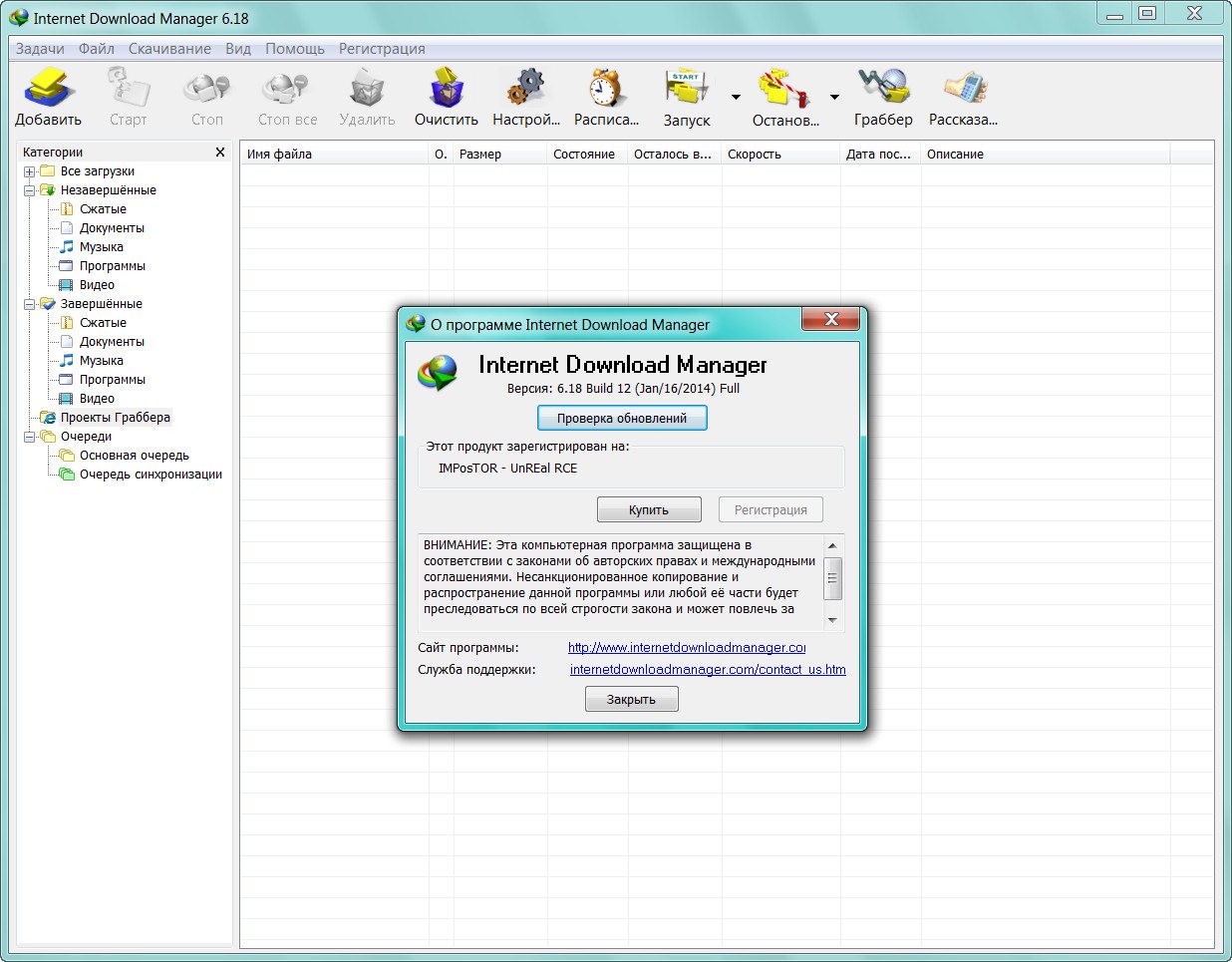Select Документы under Незавершённые
This screenshot has width=1232, height=962.
click(112, 228)
